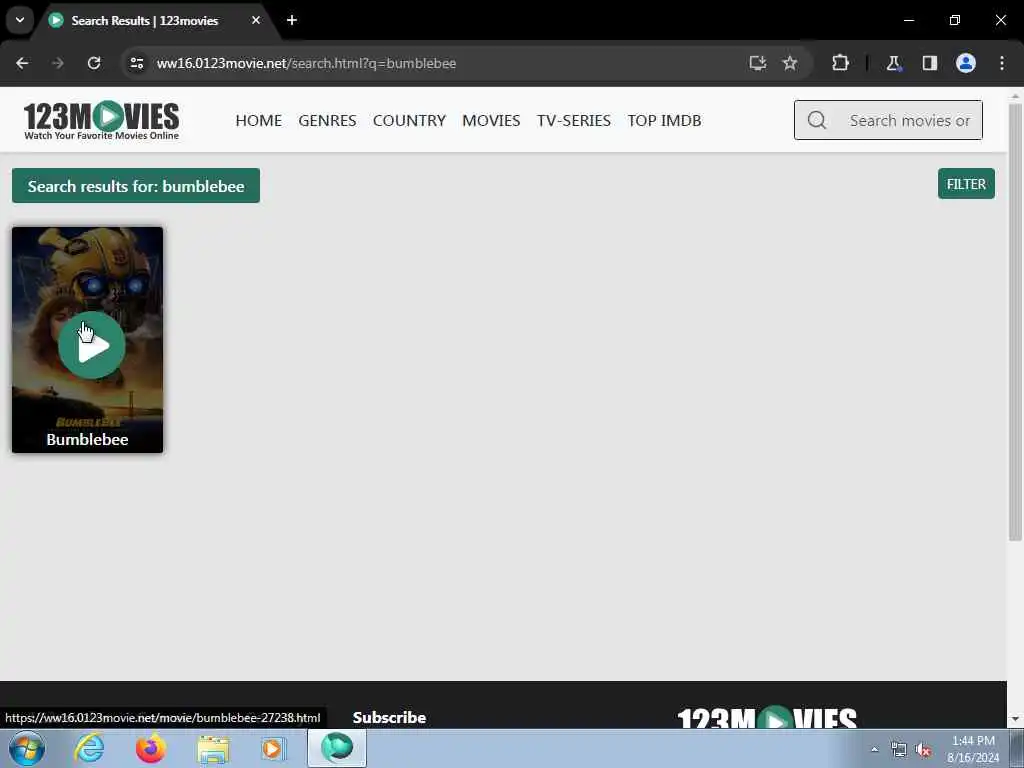1024x768 pixels.
Task: Click the active browser taskbar icon
Action: tap(337, 748)
